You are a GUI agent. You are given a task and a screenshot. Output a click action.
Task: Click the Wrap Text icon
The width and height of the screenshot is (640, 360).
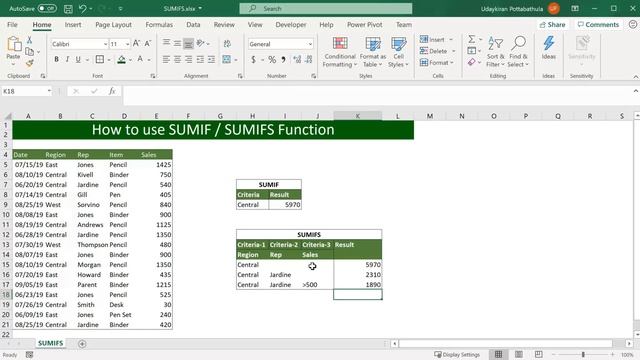(x=227, y=44)
